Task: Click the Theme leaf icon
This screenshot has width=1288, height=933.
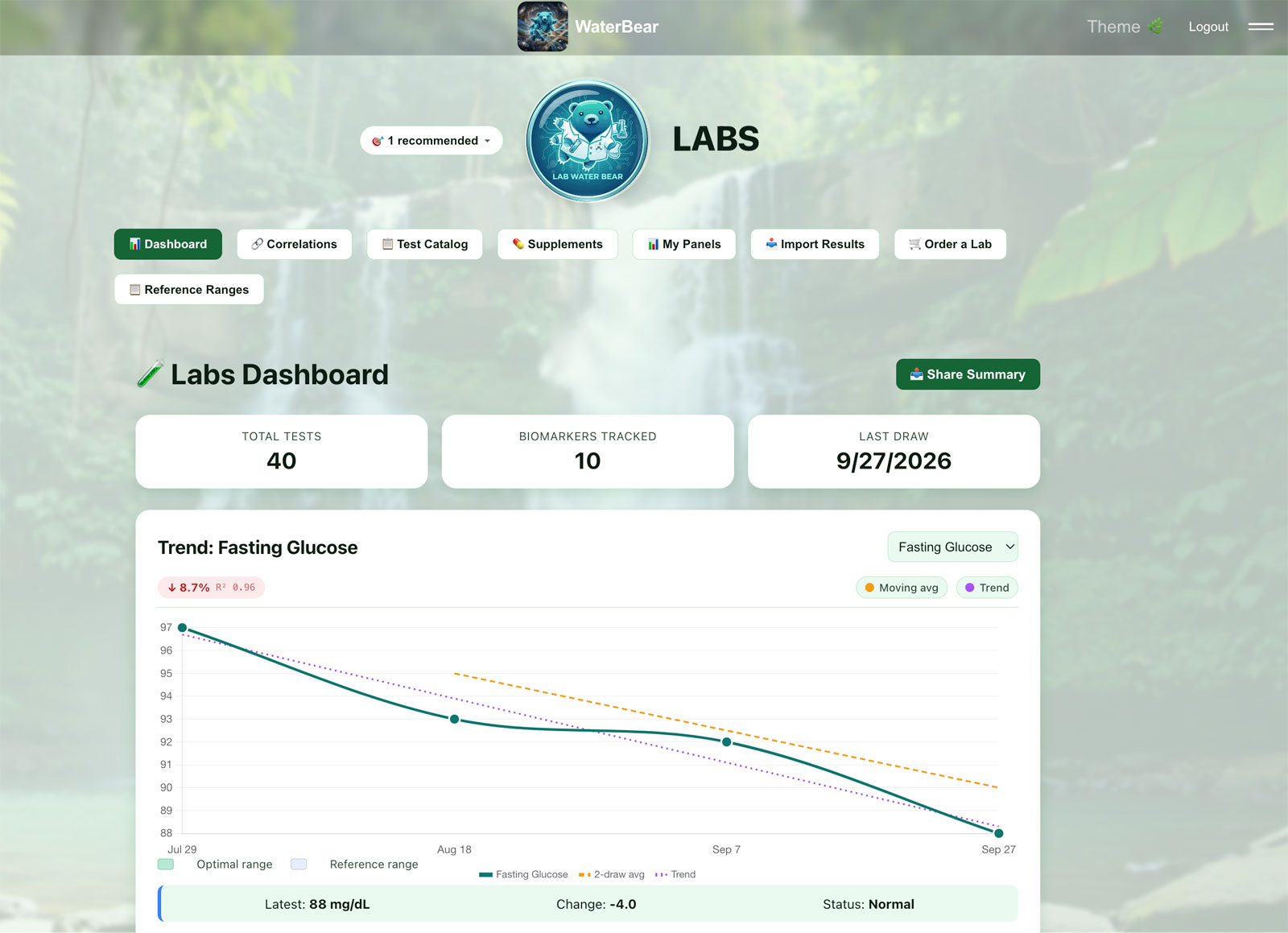Action: click(x=1155, y=27)
